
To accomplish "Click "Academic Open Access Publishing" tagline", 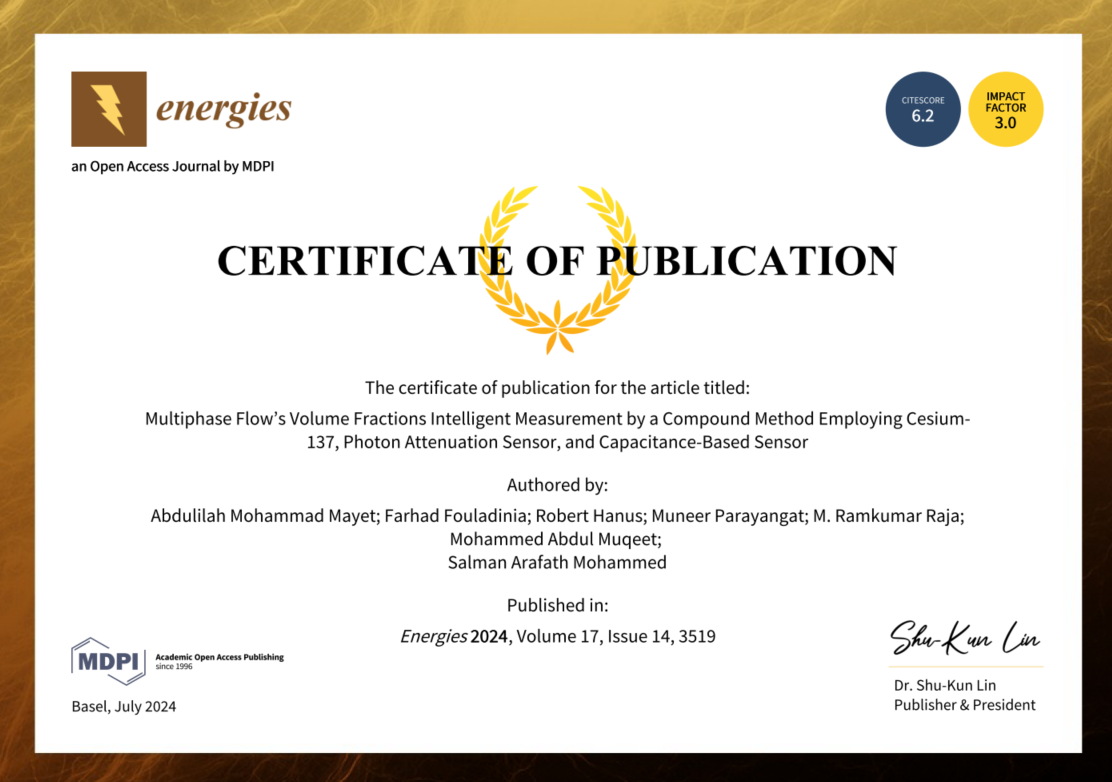I will pos(219,657).
